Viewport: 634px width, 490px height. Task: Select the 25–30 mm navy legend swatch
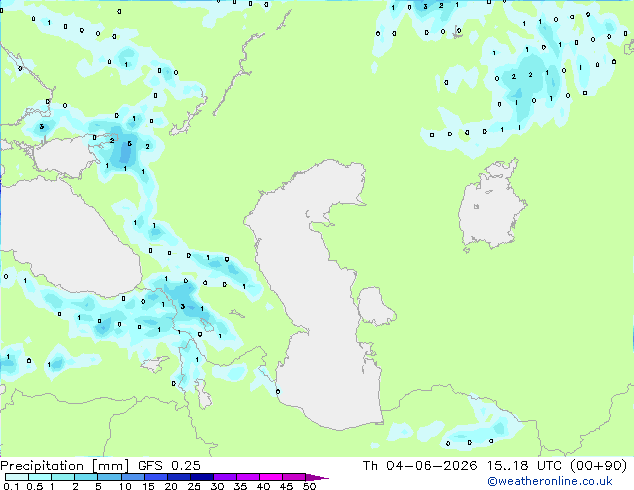pyautogui.click(x=202, y=477)
